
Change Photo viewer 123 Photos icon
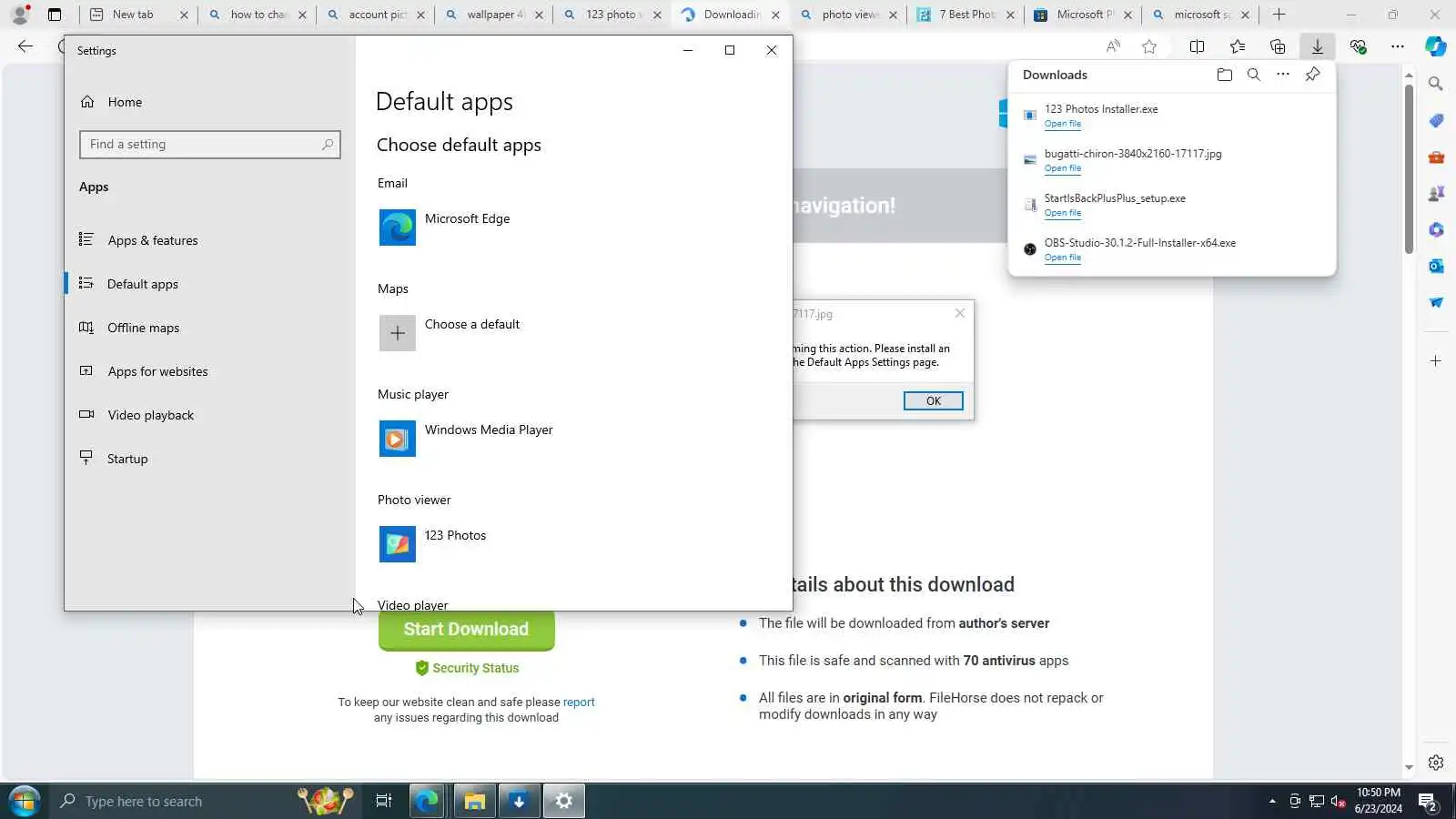point(398,544)
